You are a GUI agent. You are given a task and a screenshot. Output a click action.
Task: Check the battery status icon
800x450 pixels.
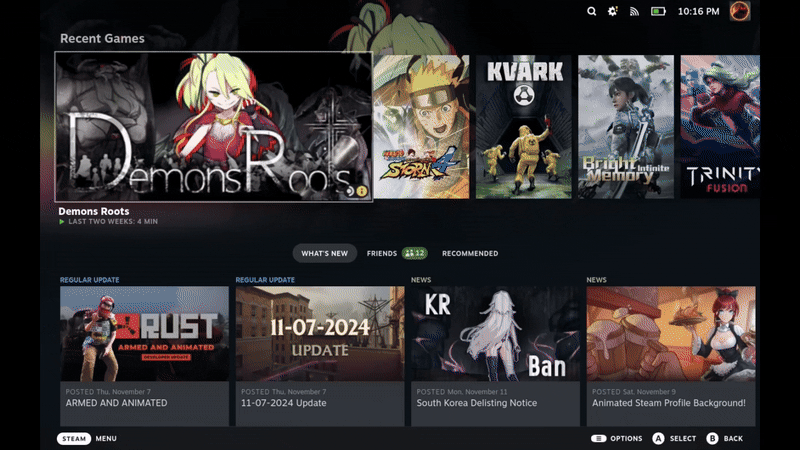click(x=658, y=11)
